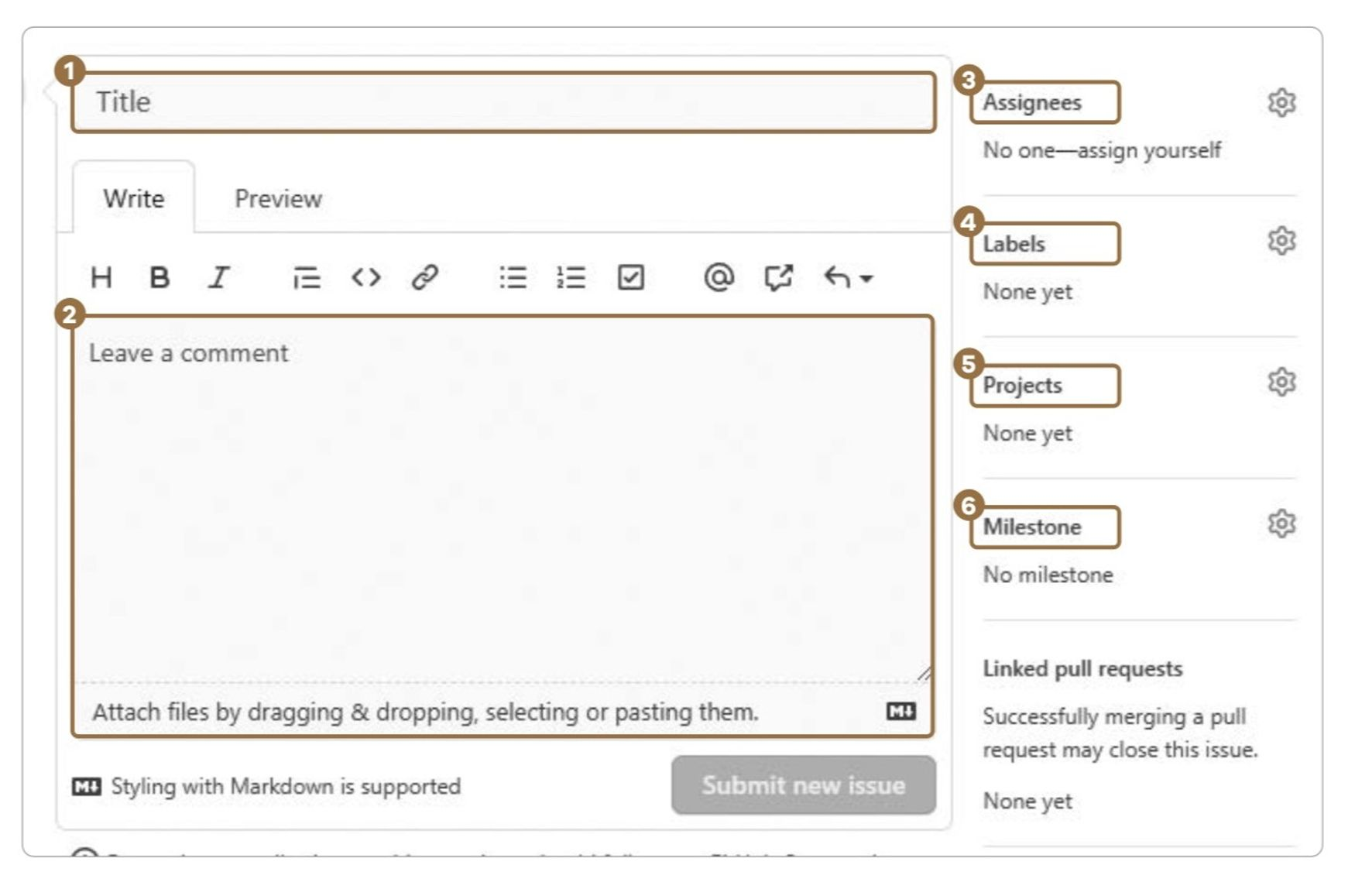This screenshot has width=1355, height=896.
Task: Toggle bold text formatting
Action: [160, 277]
